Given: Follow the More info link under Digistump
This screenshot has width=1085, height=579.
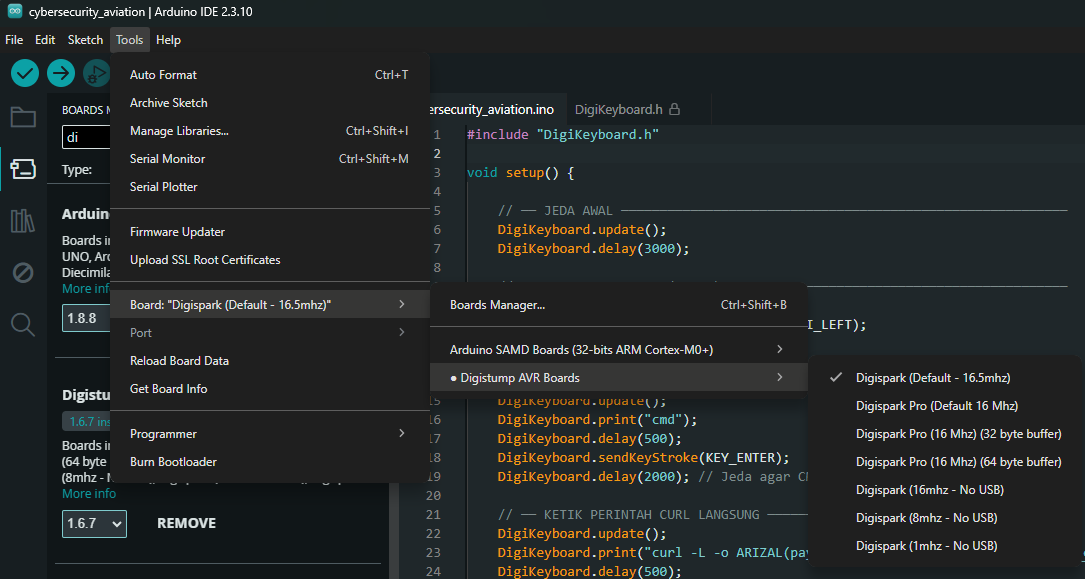Looking at the screenshot, I should click(89, 494).
